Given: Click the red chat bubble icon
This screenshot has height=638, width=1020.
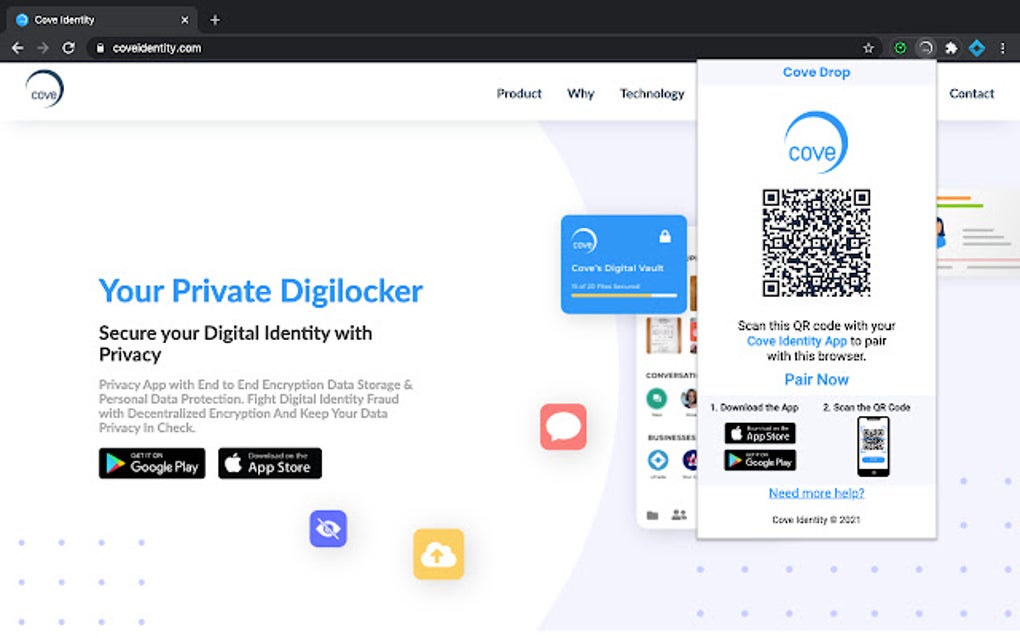Looking at the screenshot, I should pos(563,427).
